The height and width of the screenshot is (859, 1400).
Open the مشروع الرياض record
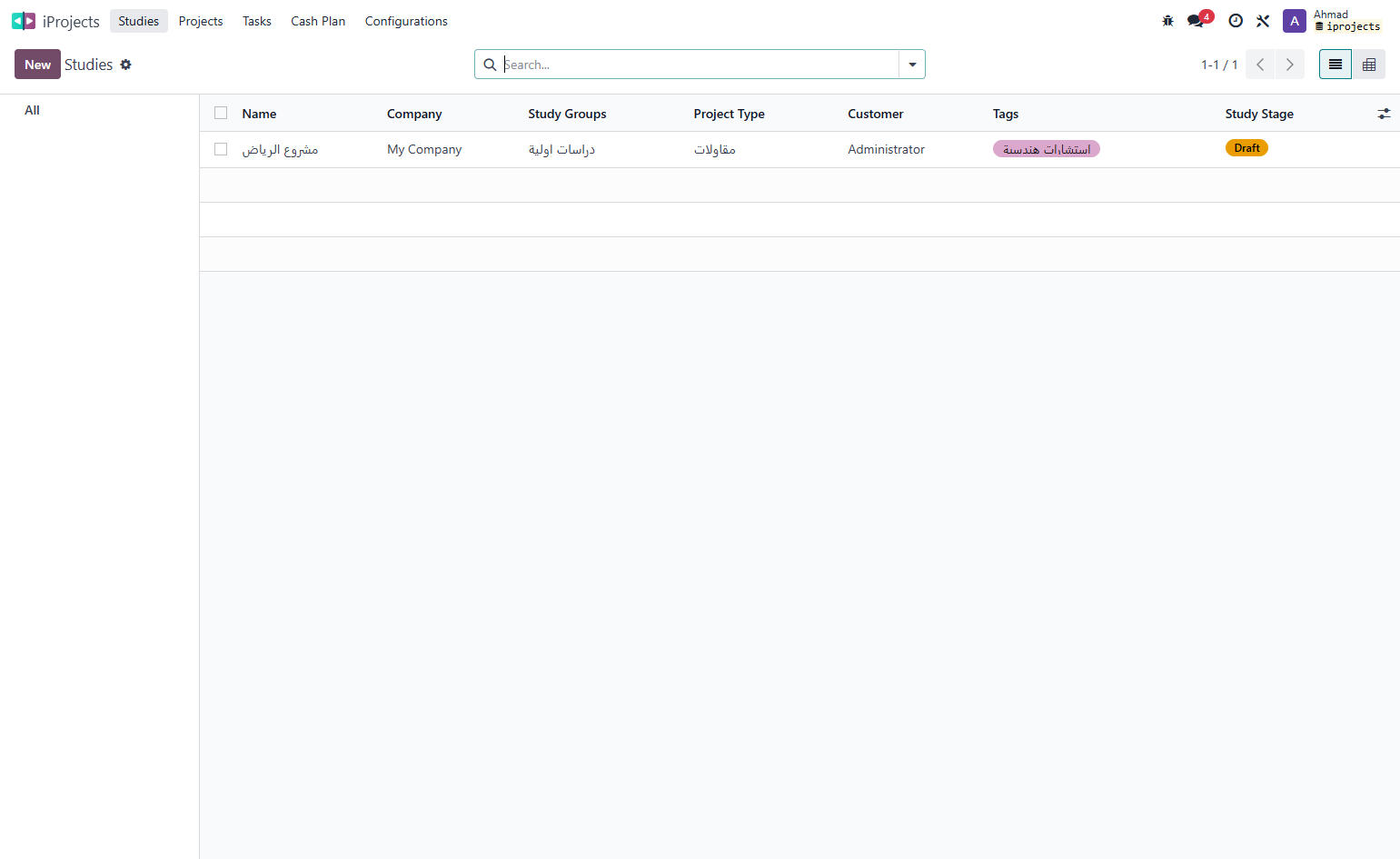pos(280,149)
